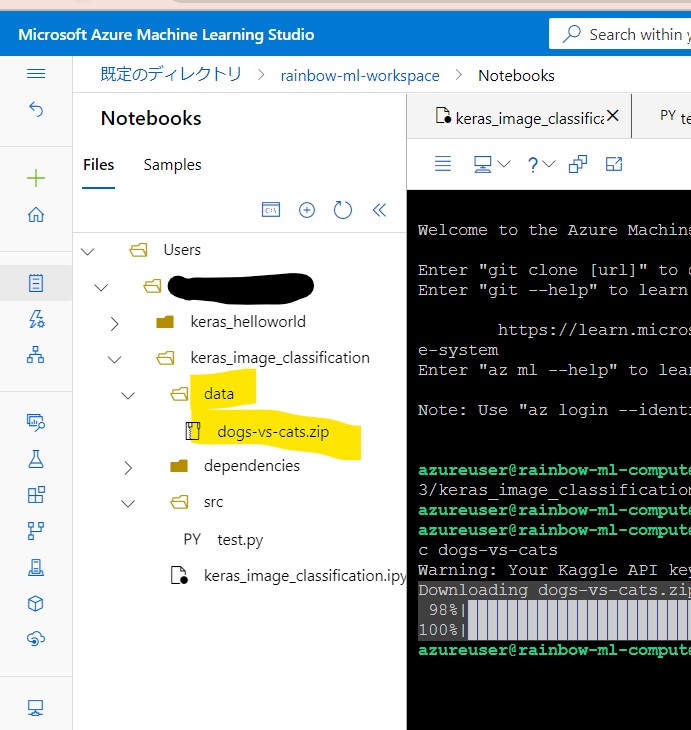Viewport: 691px width, 730px height.
Task: Open the hamburger navigation menu
Action: click(36, 74)
